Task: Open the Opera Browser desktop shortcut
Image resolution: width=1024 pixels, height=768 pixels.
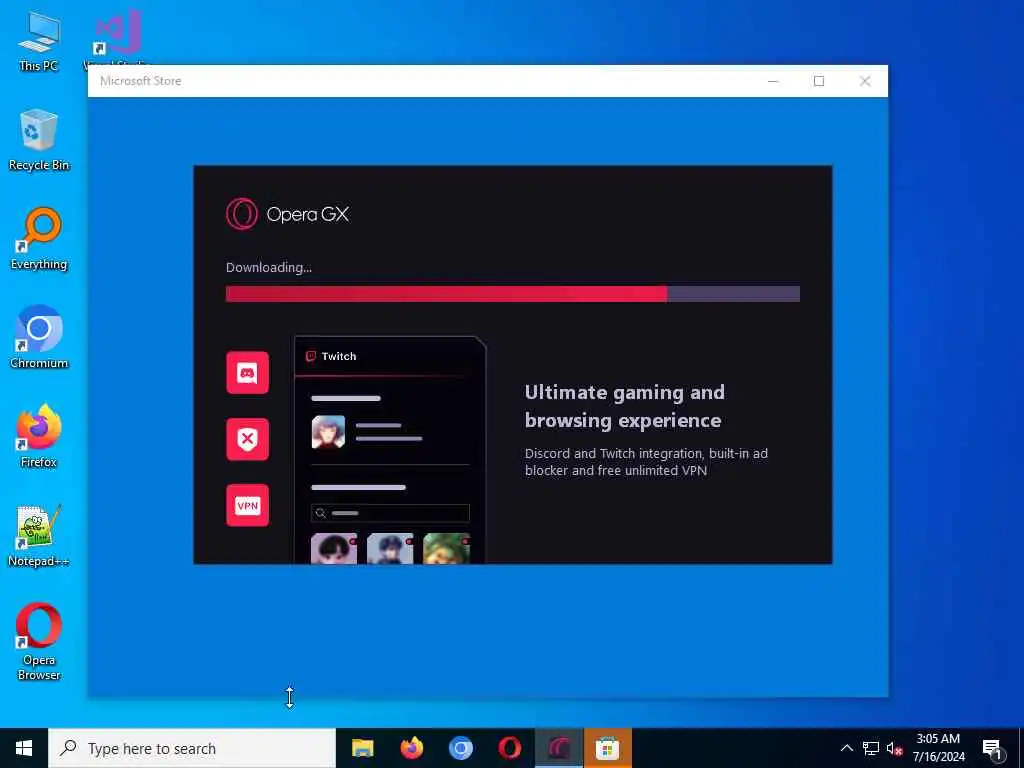Action: click(x=39, y=641)
